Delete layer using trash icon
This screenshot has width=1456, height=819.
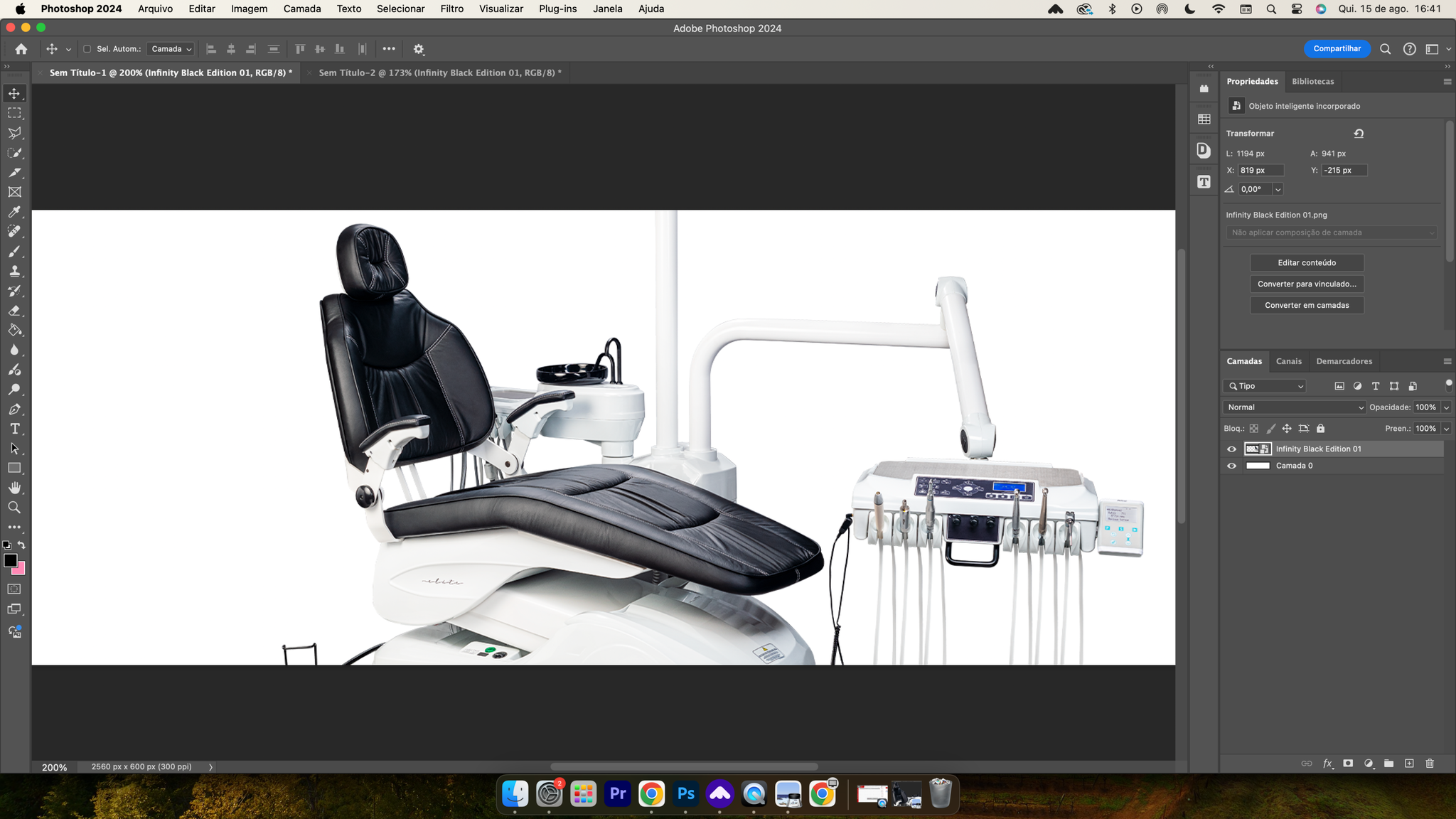tap(1429, 763)
